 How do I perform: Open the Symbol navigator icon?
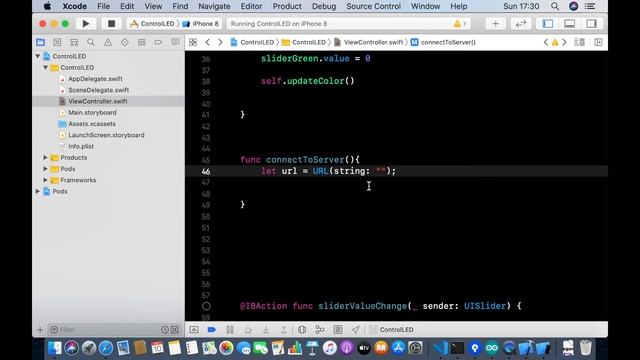(x=74, y=42)
